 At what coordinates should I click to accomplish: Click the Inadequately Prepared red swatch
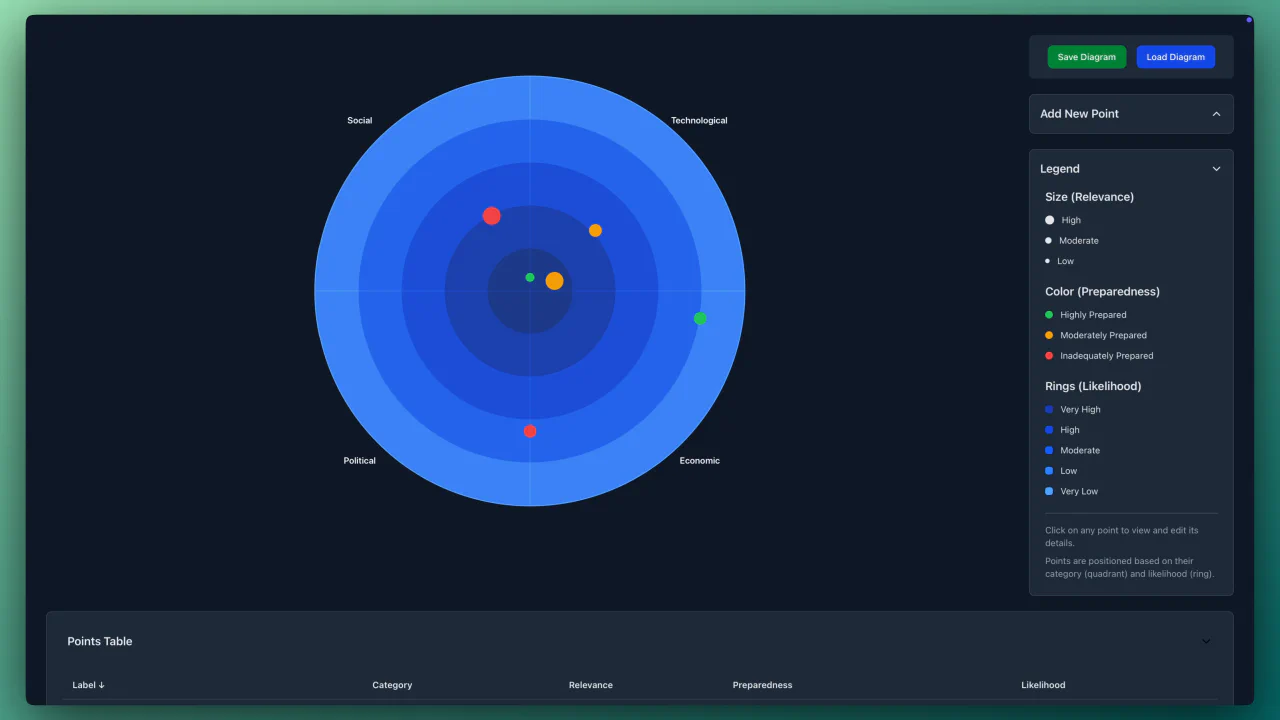(1049, 355)
